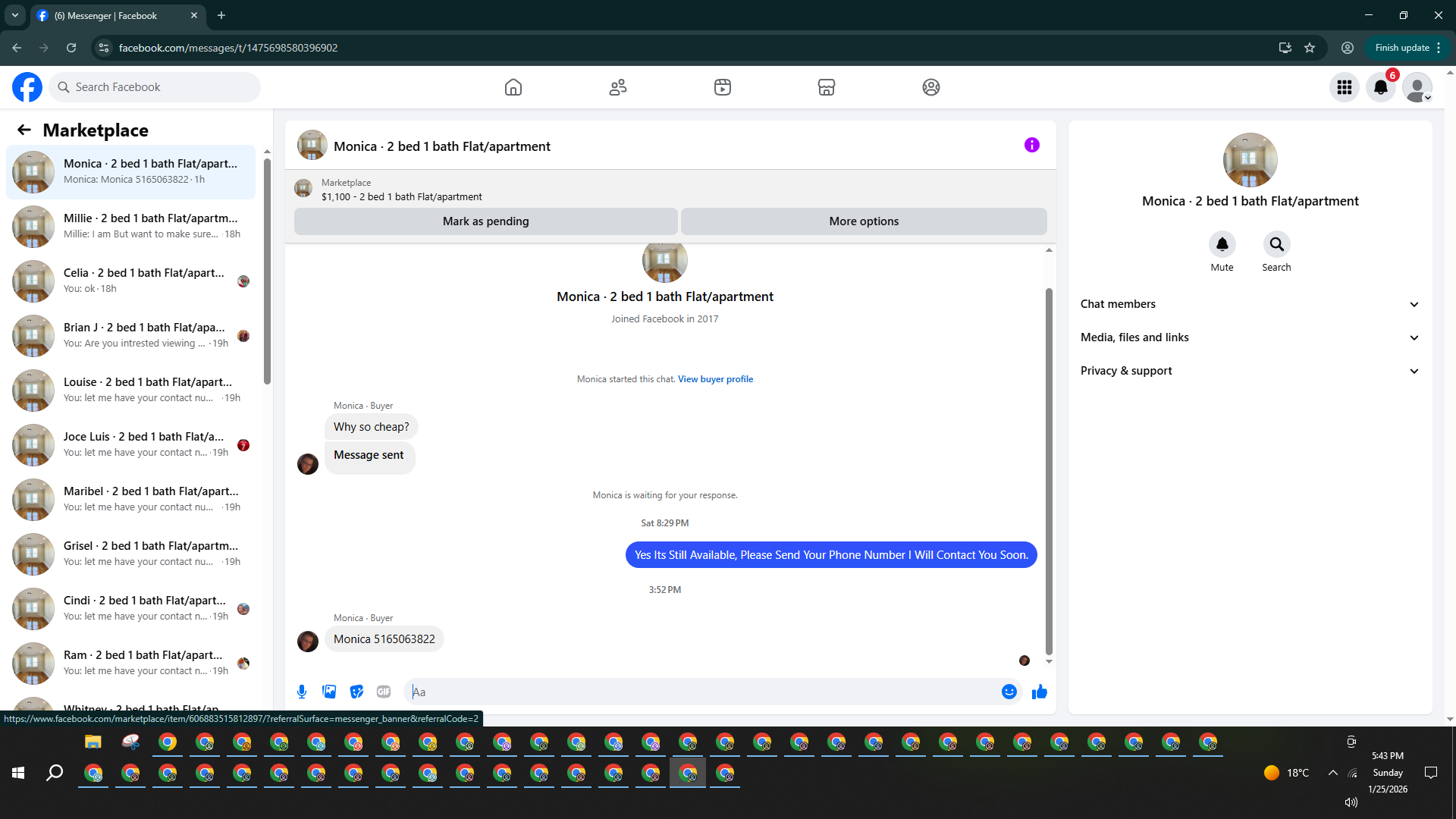Click Mark as pending button
1456x819 pixels.
(x=485, y=221)
